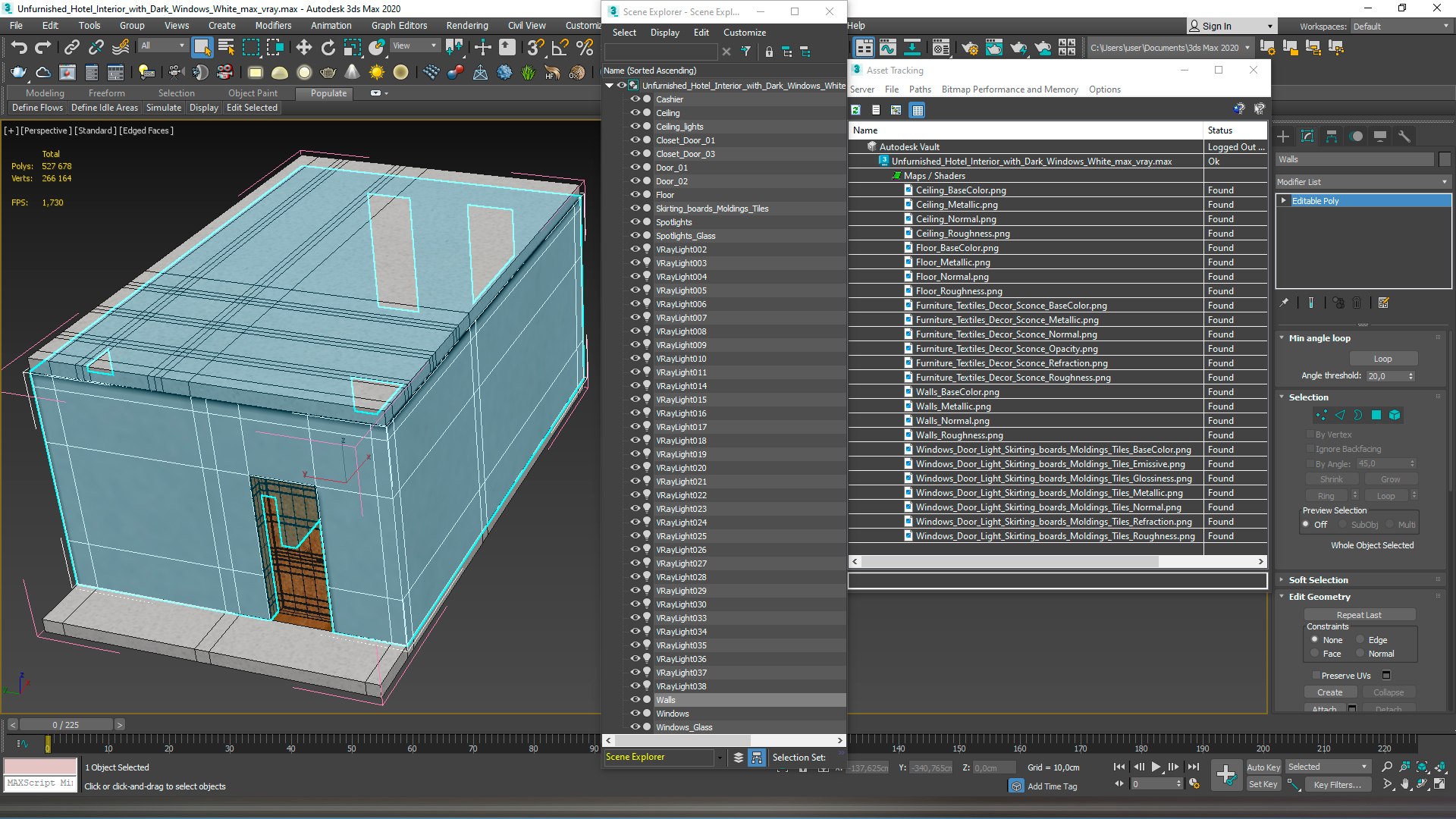Open the selection filter All dropdown
The image size is (1456, 819).
162,46
